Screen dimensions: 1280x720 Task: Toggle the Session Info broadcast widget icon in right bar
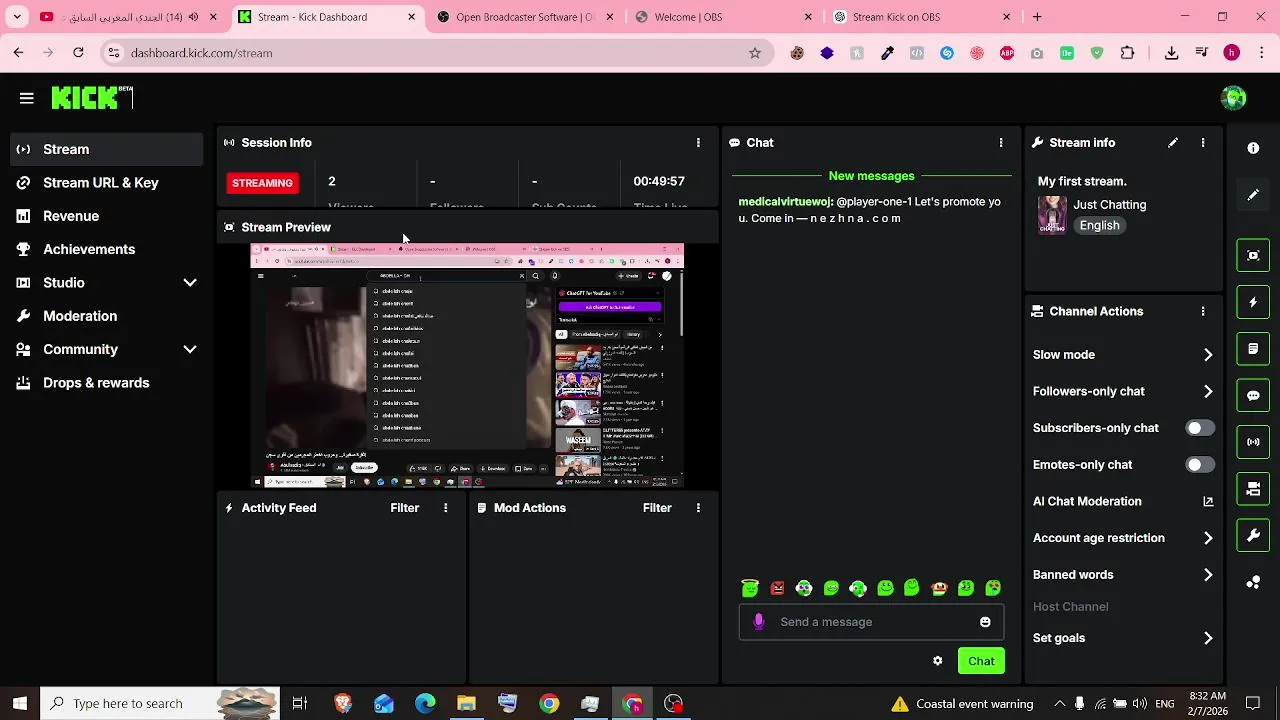pyautogui.click(x=1253, y=442)
